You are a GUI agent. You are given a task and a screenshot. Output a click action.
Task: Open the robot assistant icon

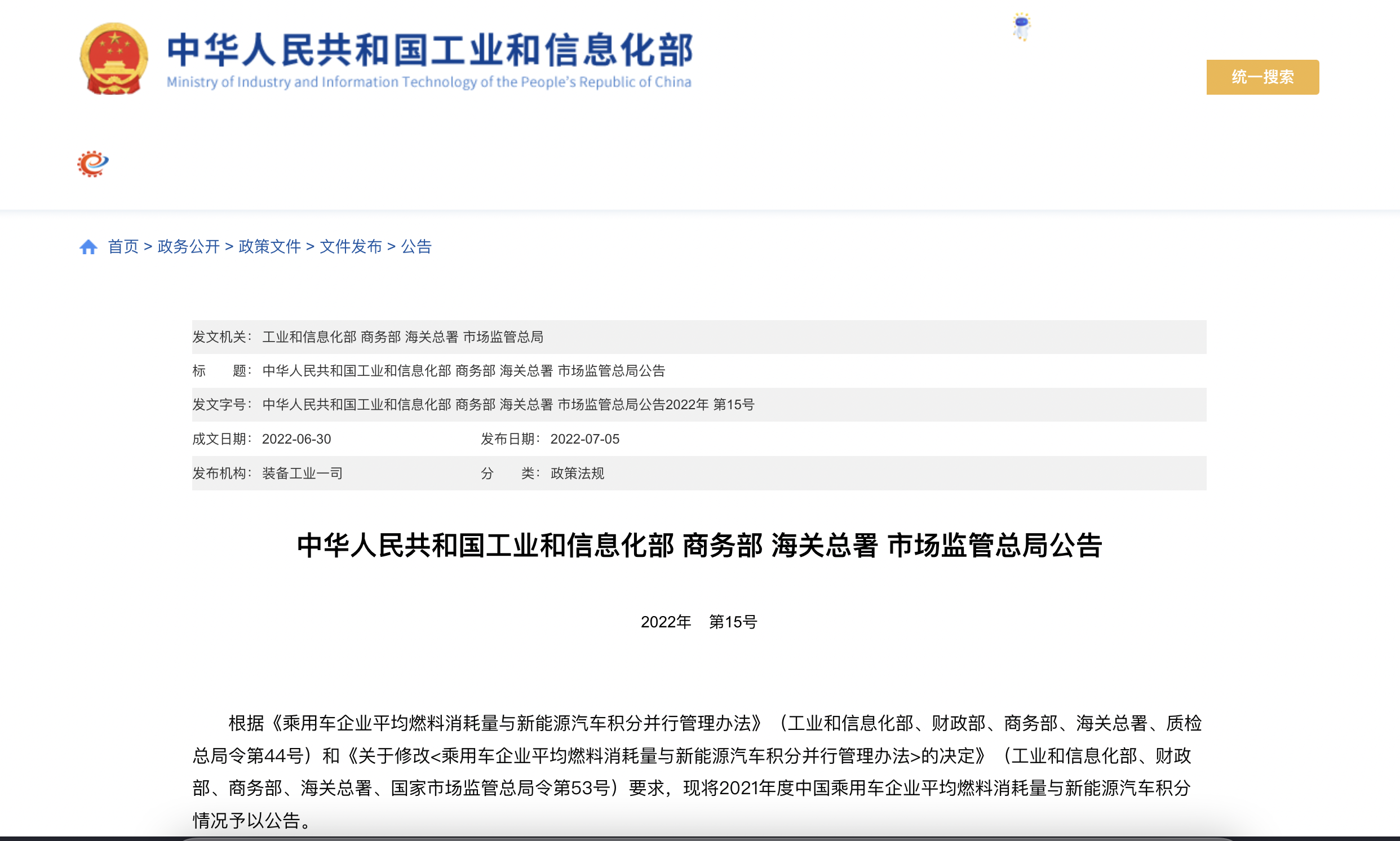pyautogui.click(x=1021, y=26)
